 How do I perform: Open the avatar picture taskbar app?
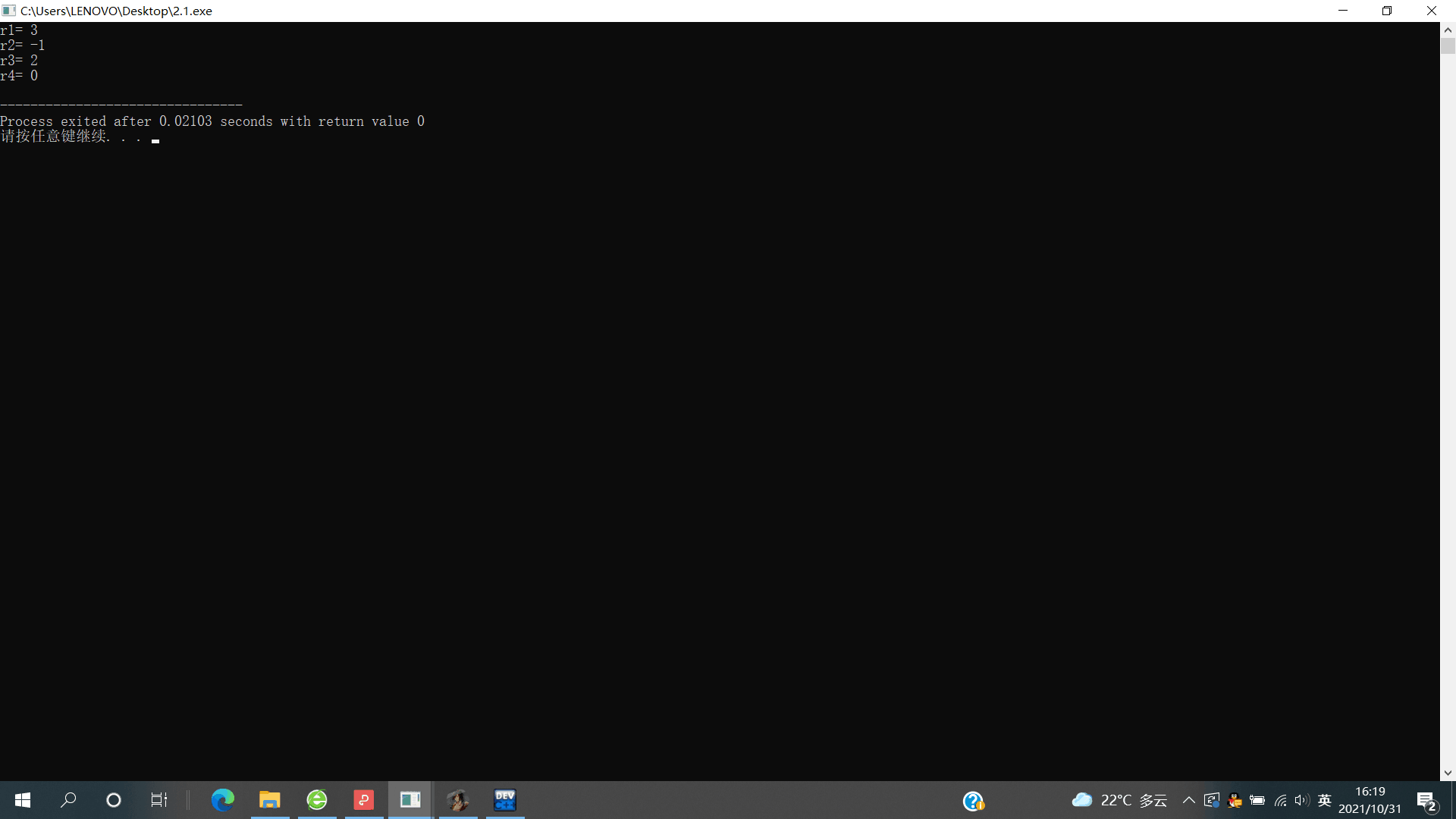(x=458, y=800)
